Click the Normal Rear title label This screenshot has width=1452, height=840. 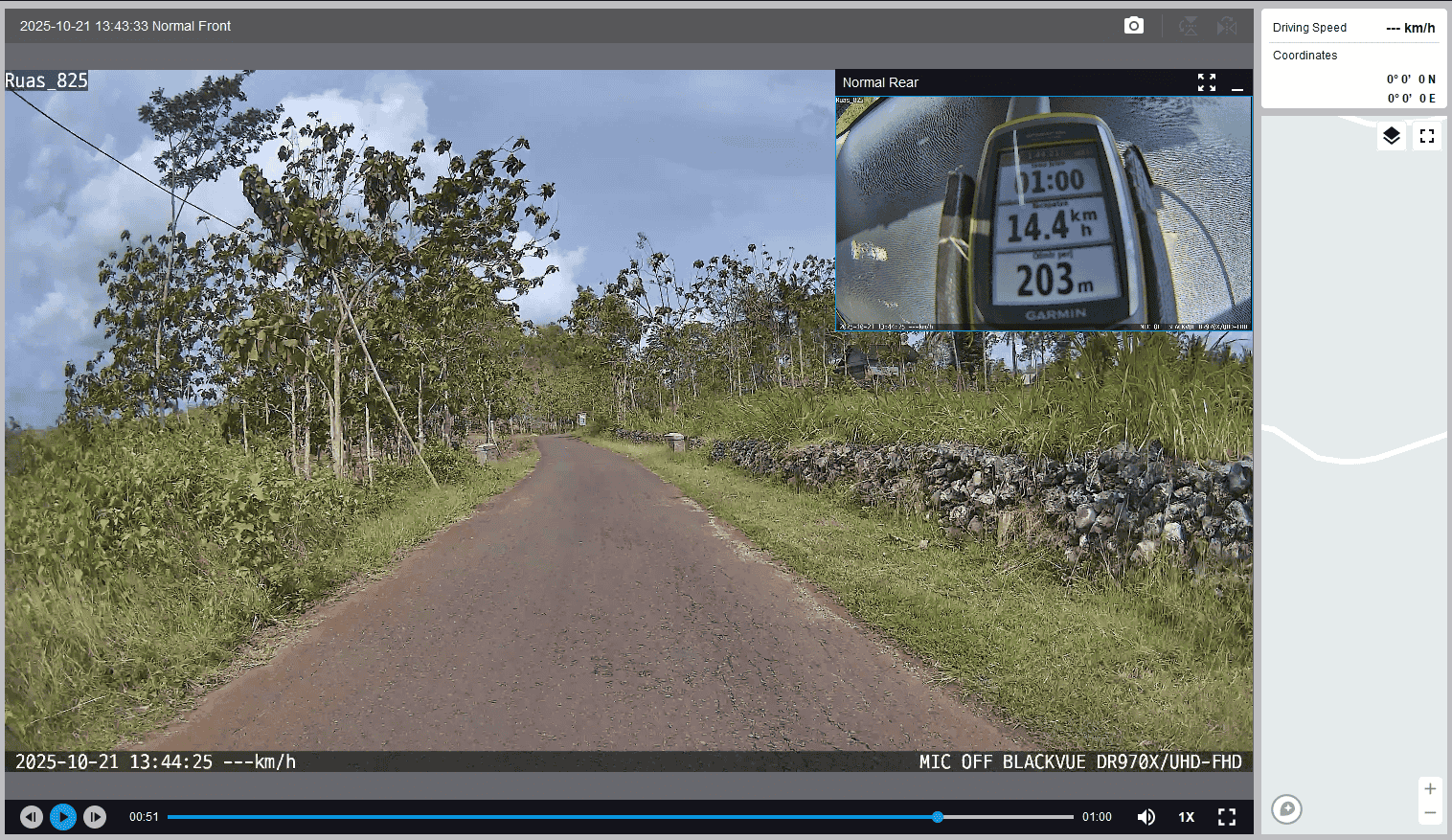[880, 82]
